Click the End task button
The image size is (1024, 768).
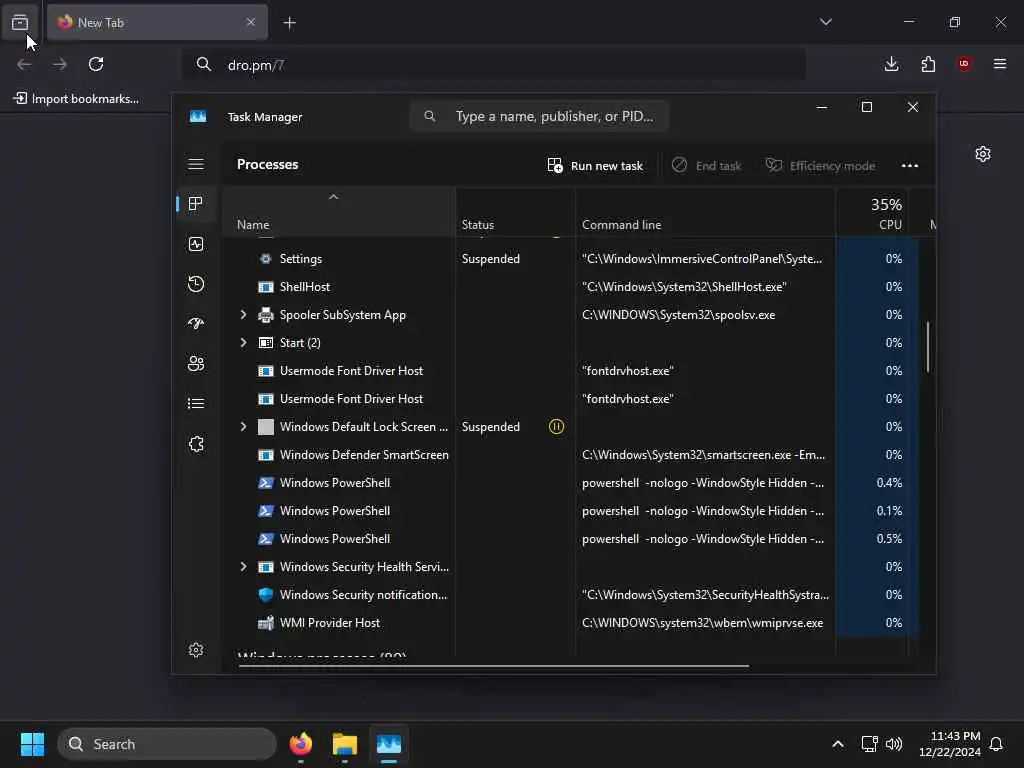click(707, 166)
